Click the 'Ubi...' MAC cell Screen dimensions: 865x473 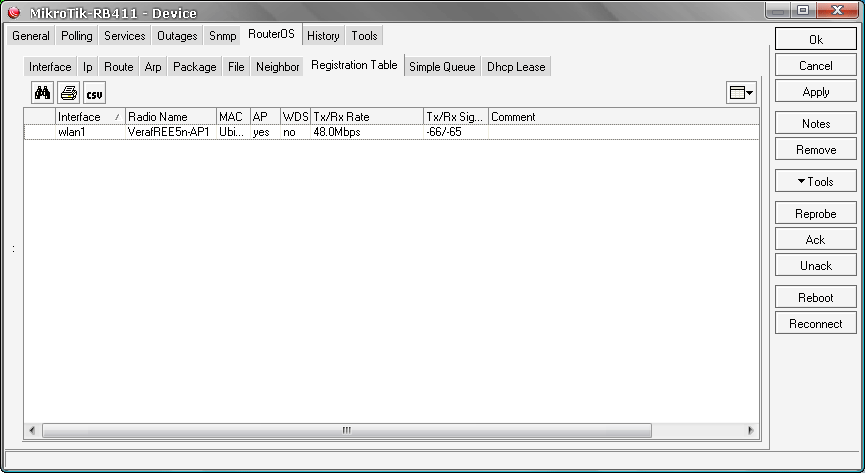coord(231,132)
